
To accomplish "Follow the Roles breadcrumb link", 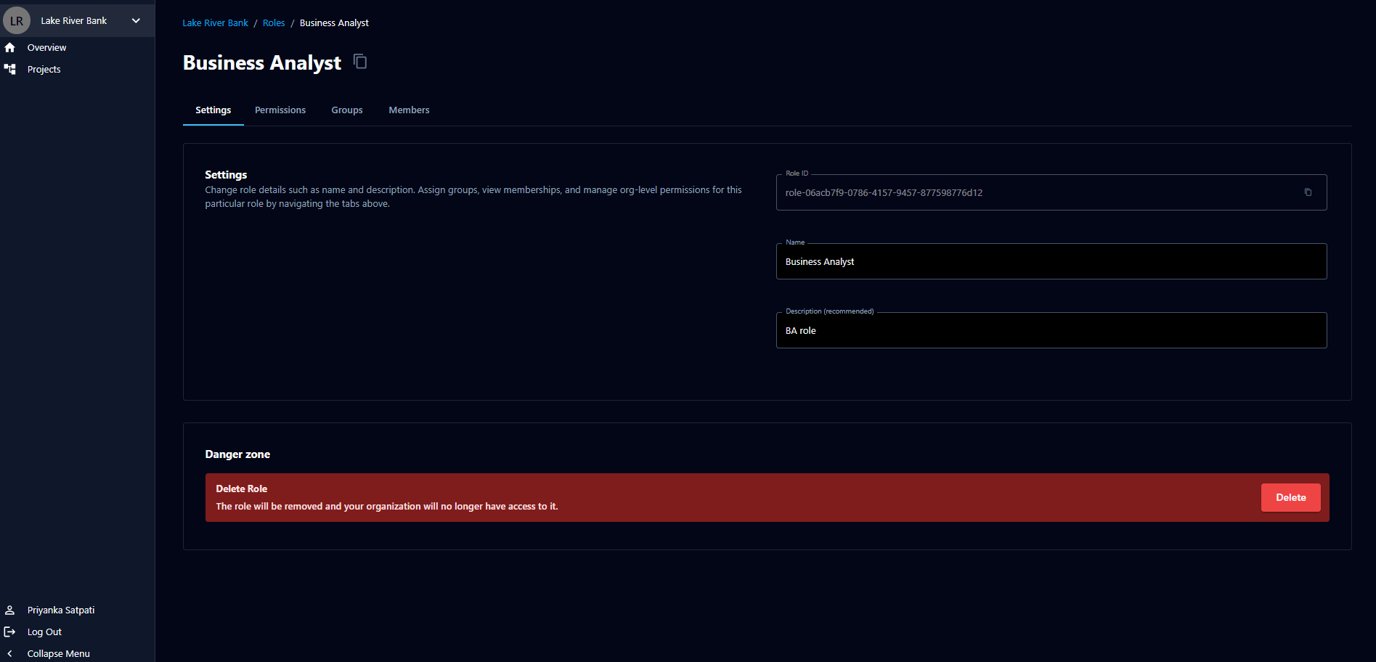I will click(x=274, y=22).
